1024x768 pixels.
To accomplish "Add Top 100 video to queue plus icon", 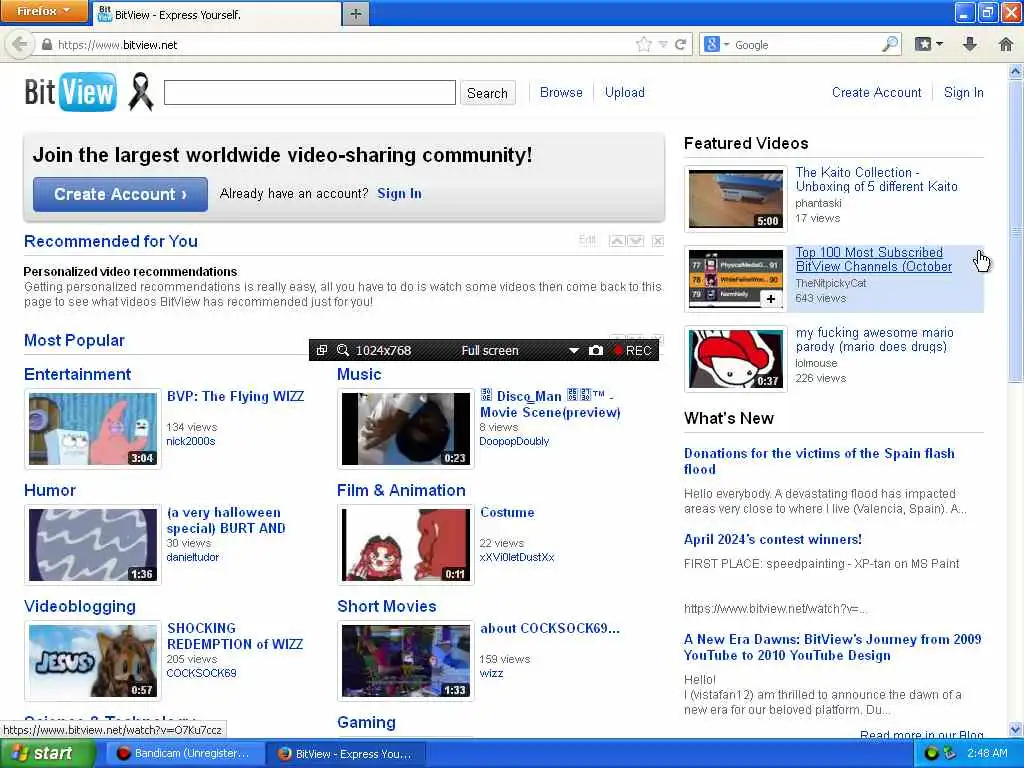I will 771,298.
